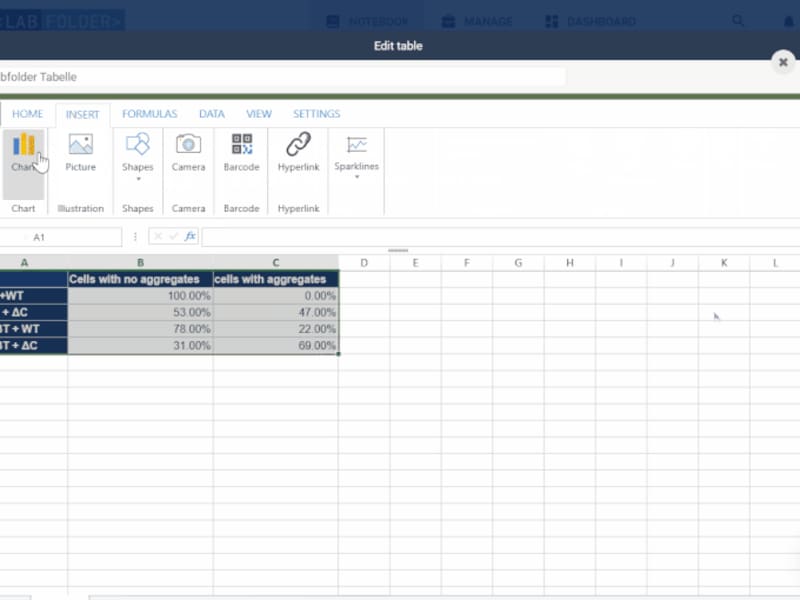The image size is (800, 600).
Task: Open the search icon in top bar
Action: pos(738,21)
